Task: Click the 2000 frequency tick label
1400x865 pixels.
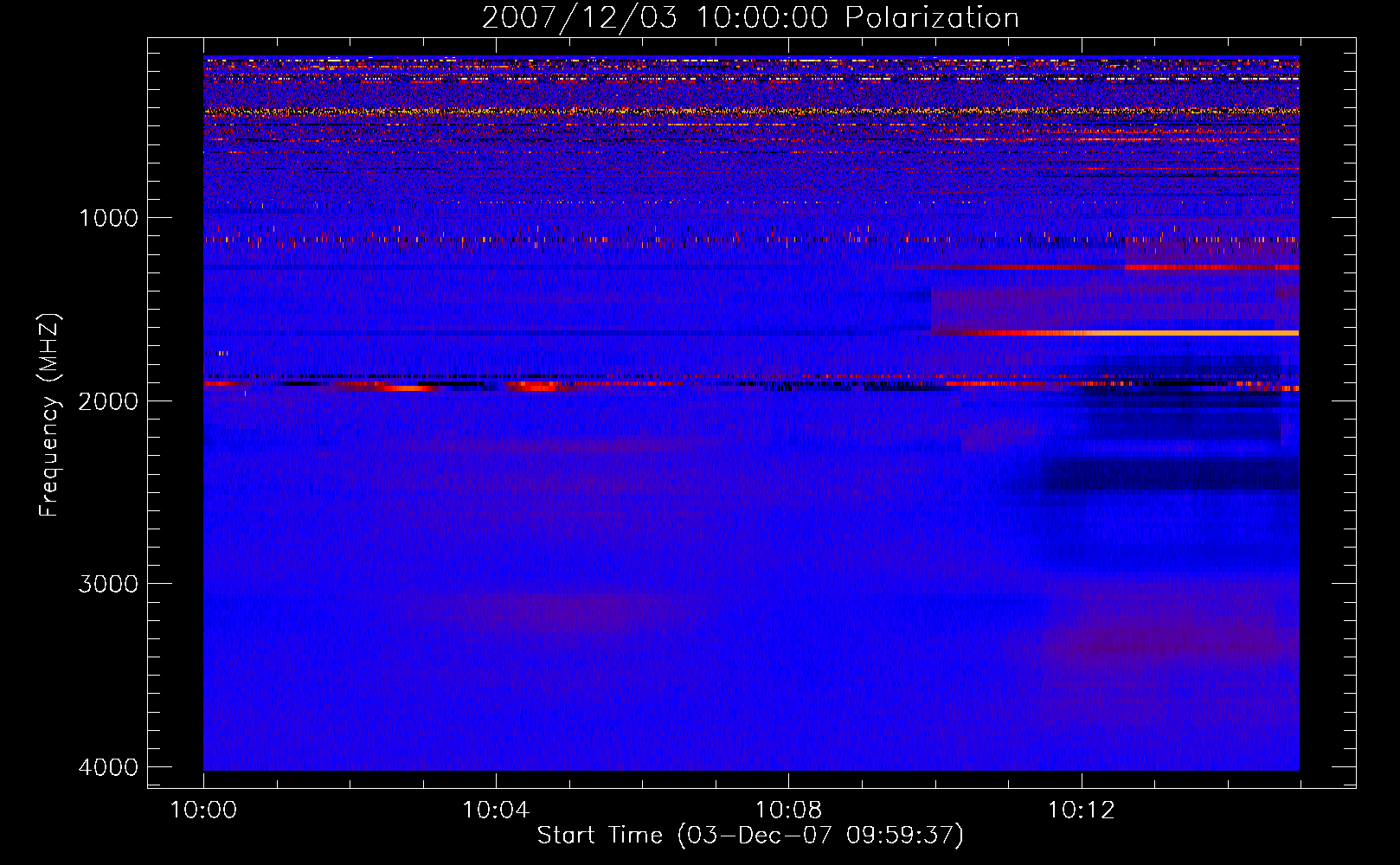Action: pyautogui.click(x=108, y=401)
